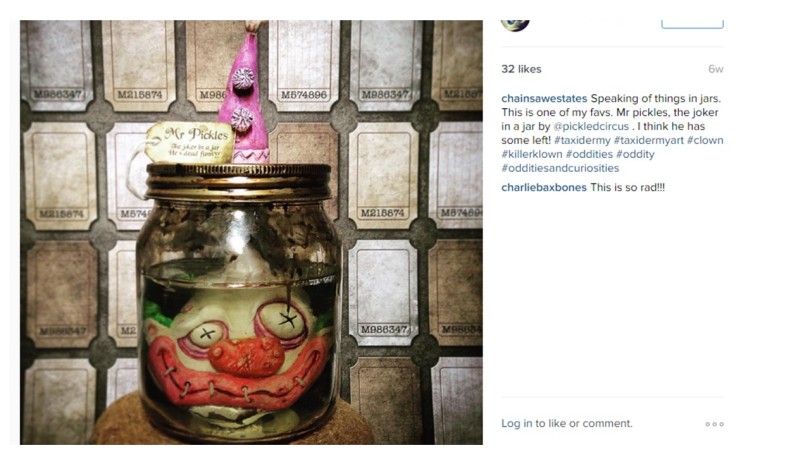
Task: Click the 32 likes count
Action: point(521,69)
